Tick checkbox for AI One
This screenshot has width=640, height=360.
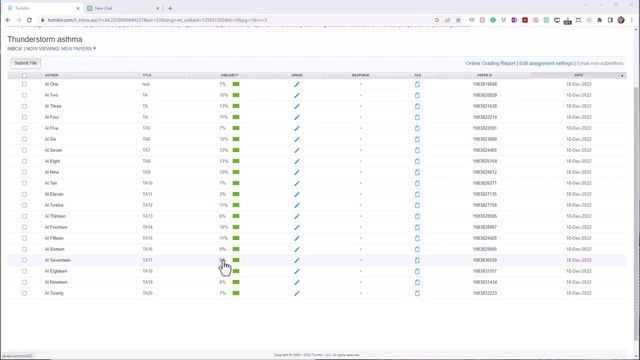point(24,84)
